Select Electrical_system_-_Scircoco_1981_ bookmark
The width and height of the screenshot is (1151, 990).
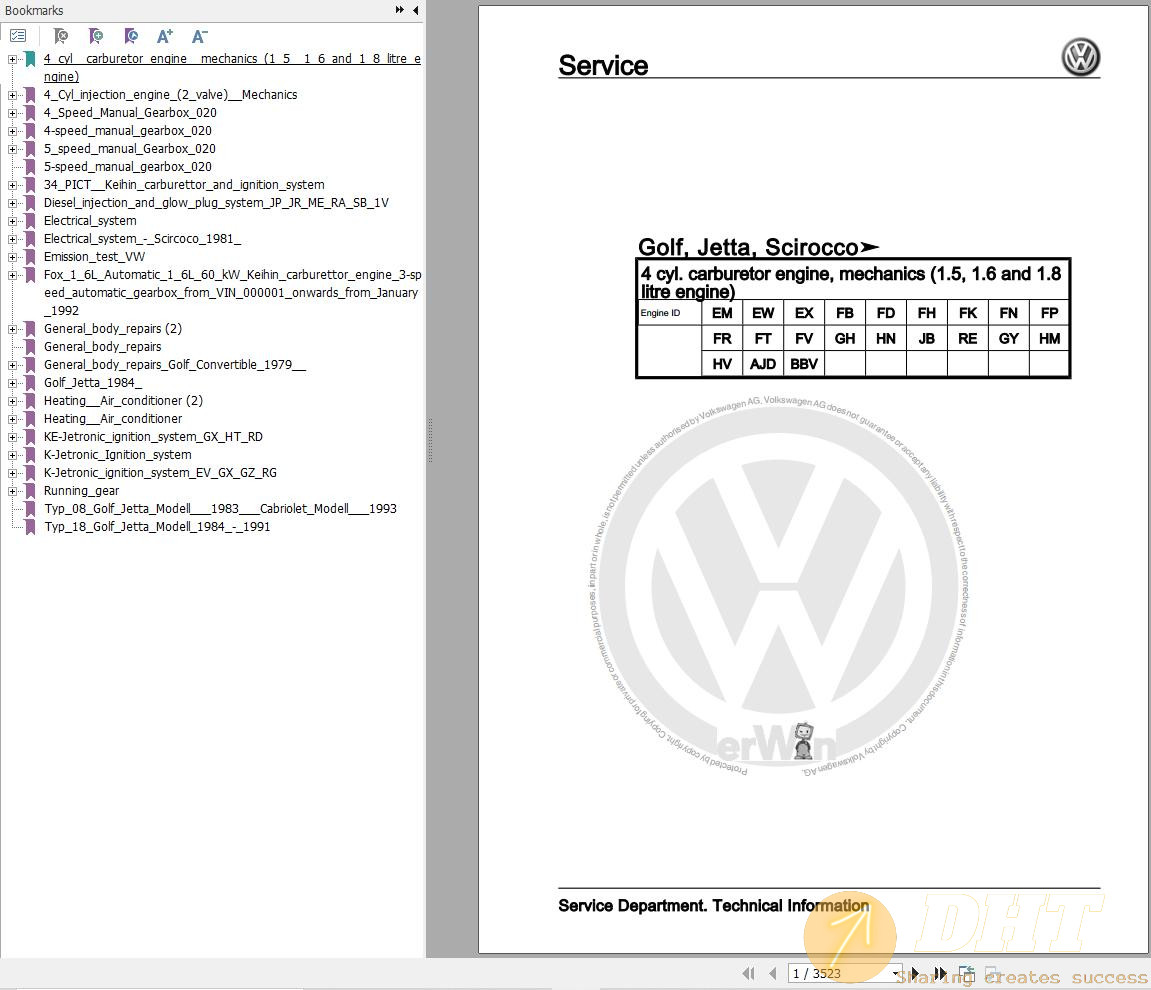click(x=142, y=239)
